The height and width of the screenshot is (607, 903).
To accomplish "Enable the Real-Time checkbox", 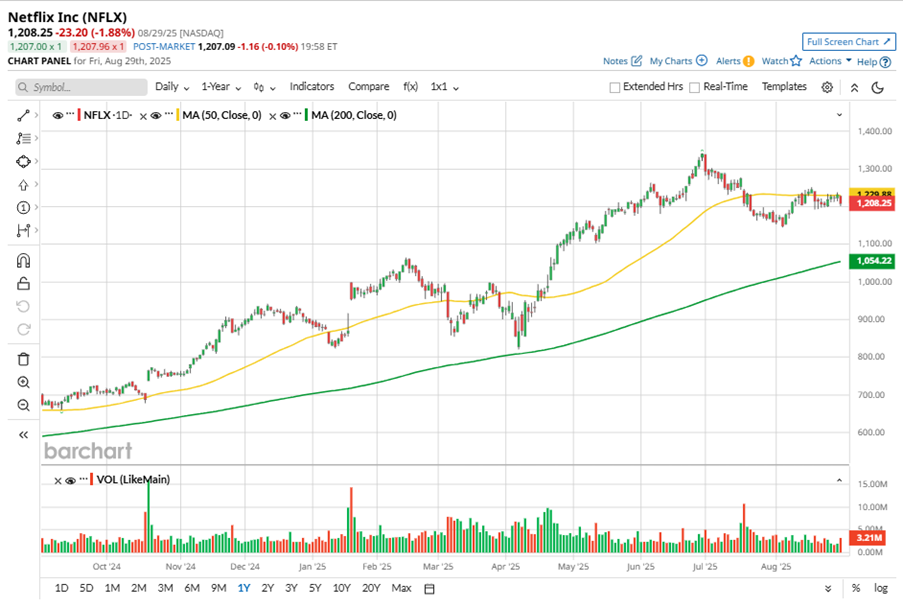I will [x=695, y=88].
